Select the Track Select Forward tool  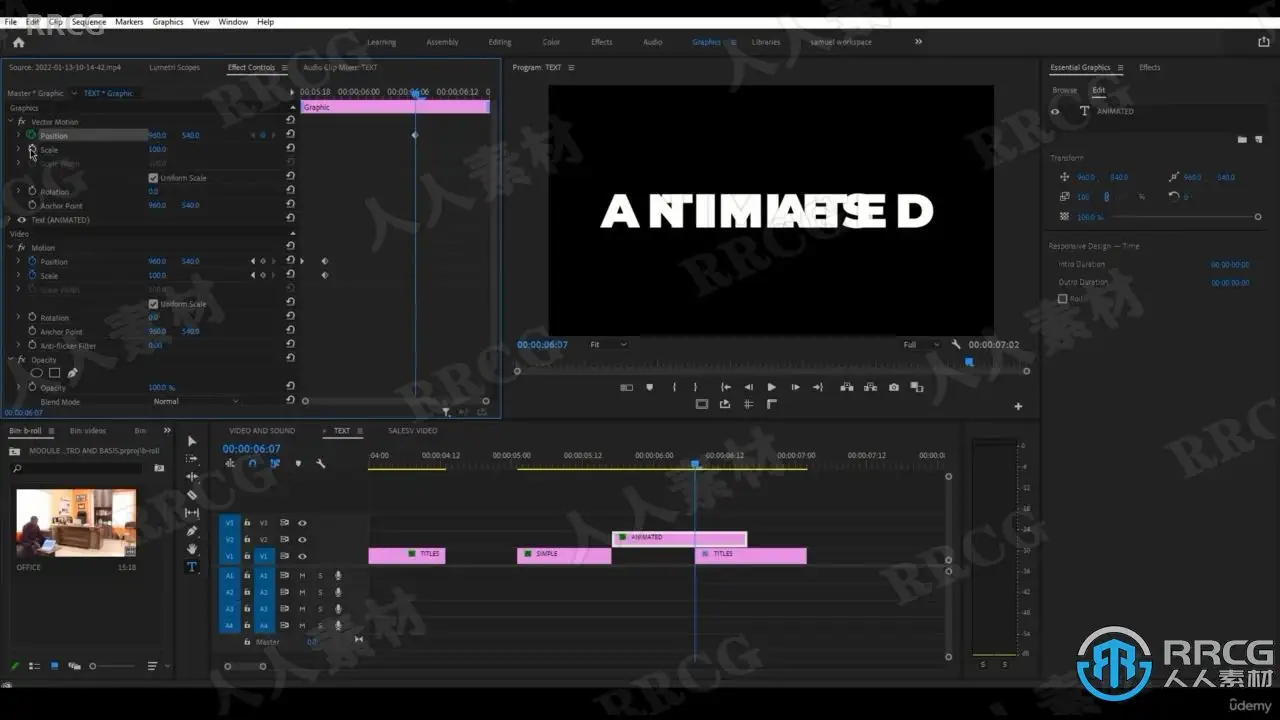192,459
